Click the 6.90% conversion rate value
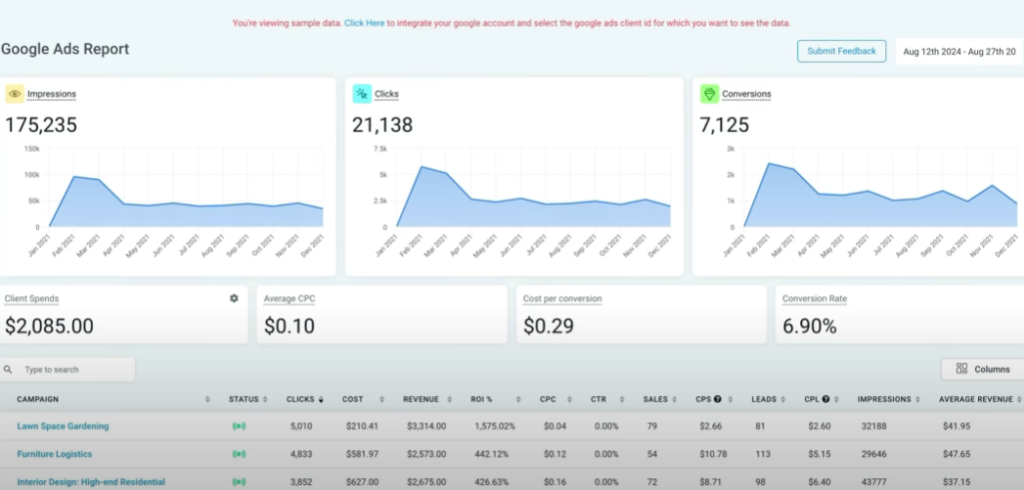The height and width of the screenshot is (490, 1024). (x=810, y=326)
